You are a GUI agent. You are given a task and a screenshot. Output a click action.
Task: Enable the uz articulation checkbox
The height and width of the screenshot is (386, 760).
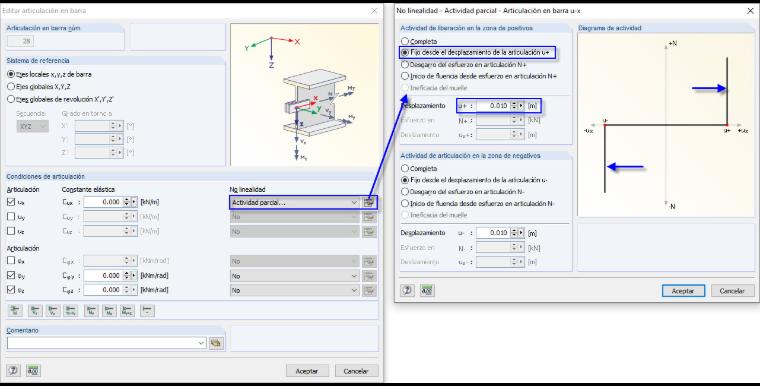pos(11,231)
